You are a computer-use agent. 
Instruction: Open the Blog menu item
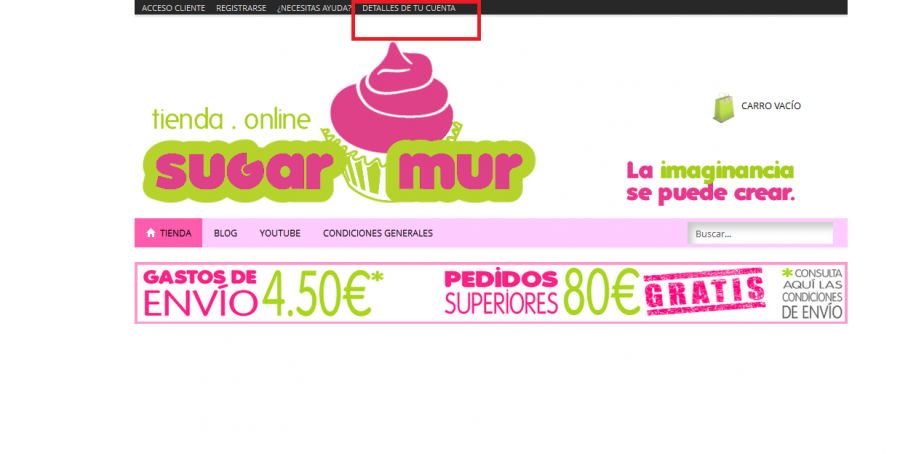225,233
